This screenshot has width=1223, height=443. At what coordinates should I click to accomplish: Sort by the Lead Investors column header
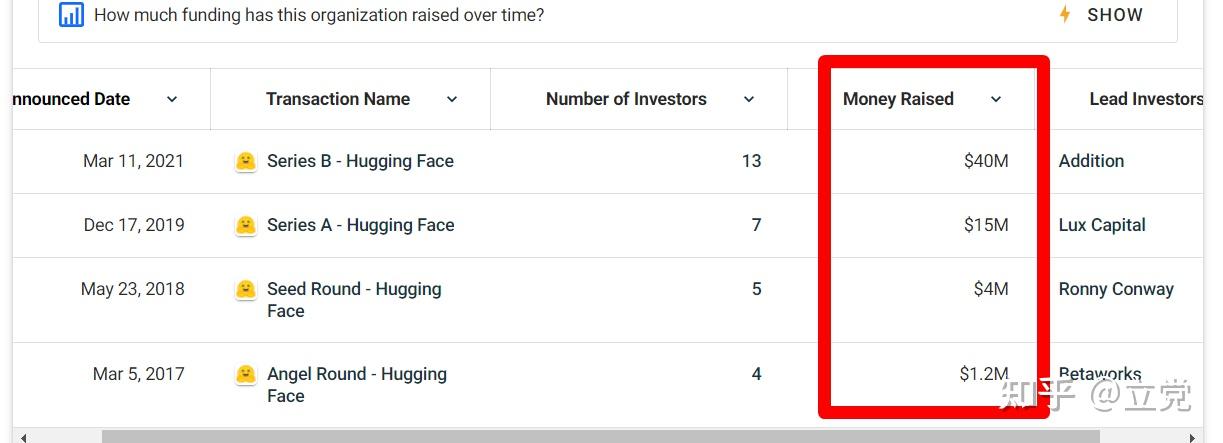pyautogui.click(x=1146, y=99)
